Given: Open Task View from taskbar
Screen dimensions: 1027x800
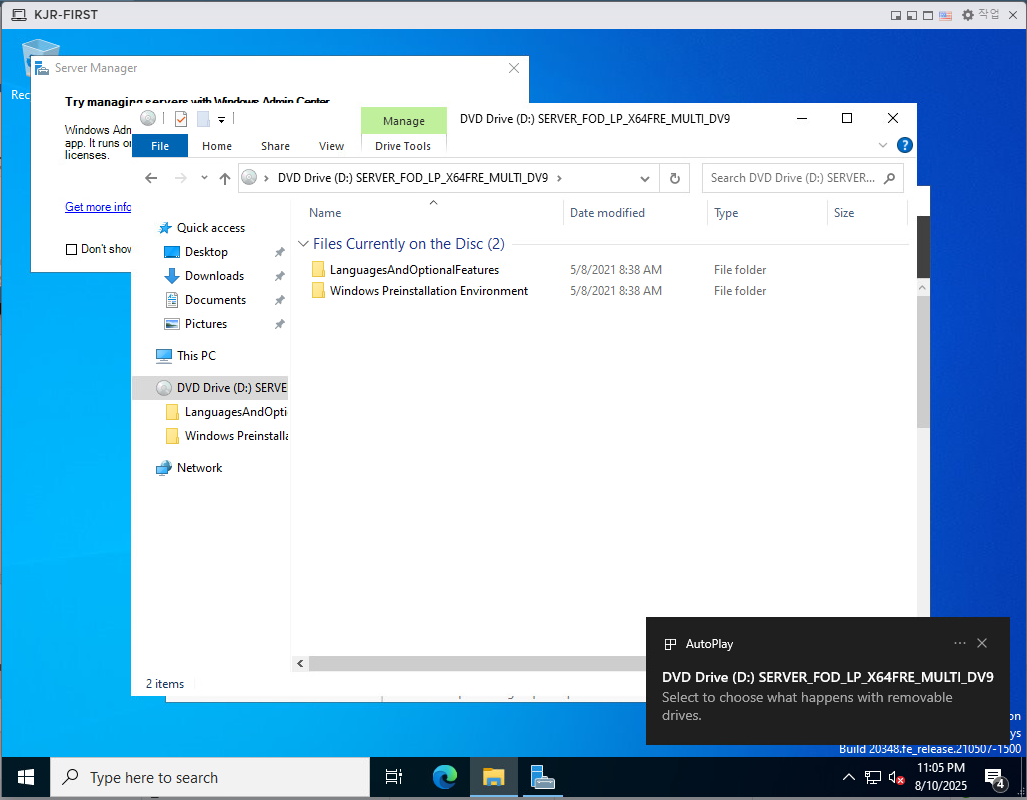Looking at the screenshot, I should click(x=394, y=778).
